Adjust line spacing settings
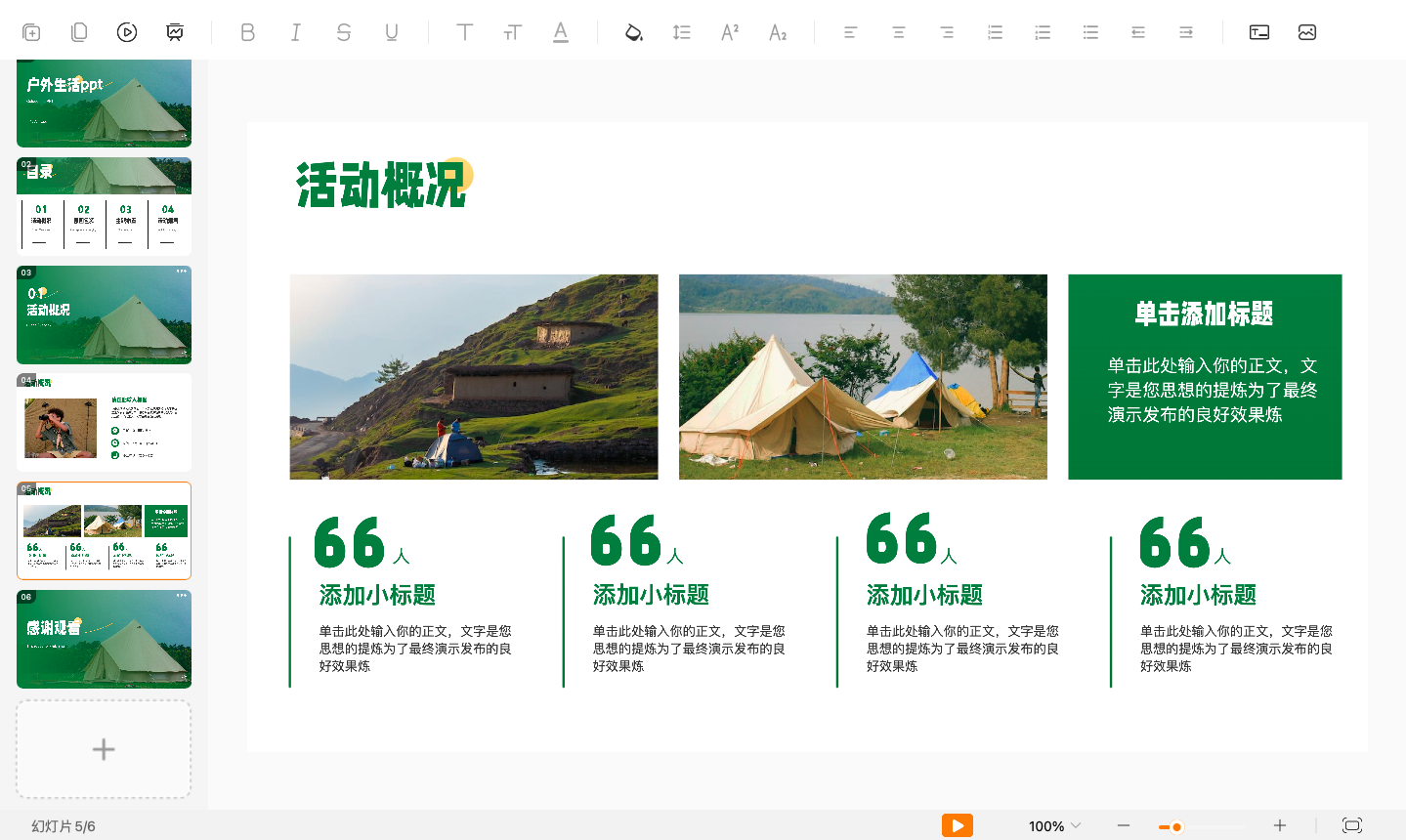Image resolution: width=1406 pixels, height=840 pixels. click(681, 31)
